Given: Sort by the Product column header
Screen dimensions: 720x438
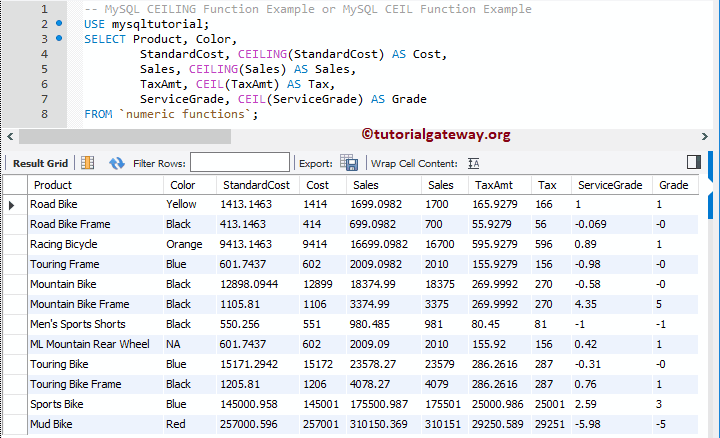Looking at the screenshot, I should [x=53, y=185].
